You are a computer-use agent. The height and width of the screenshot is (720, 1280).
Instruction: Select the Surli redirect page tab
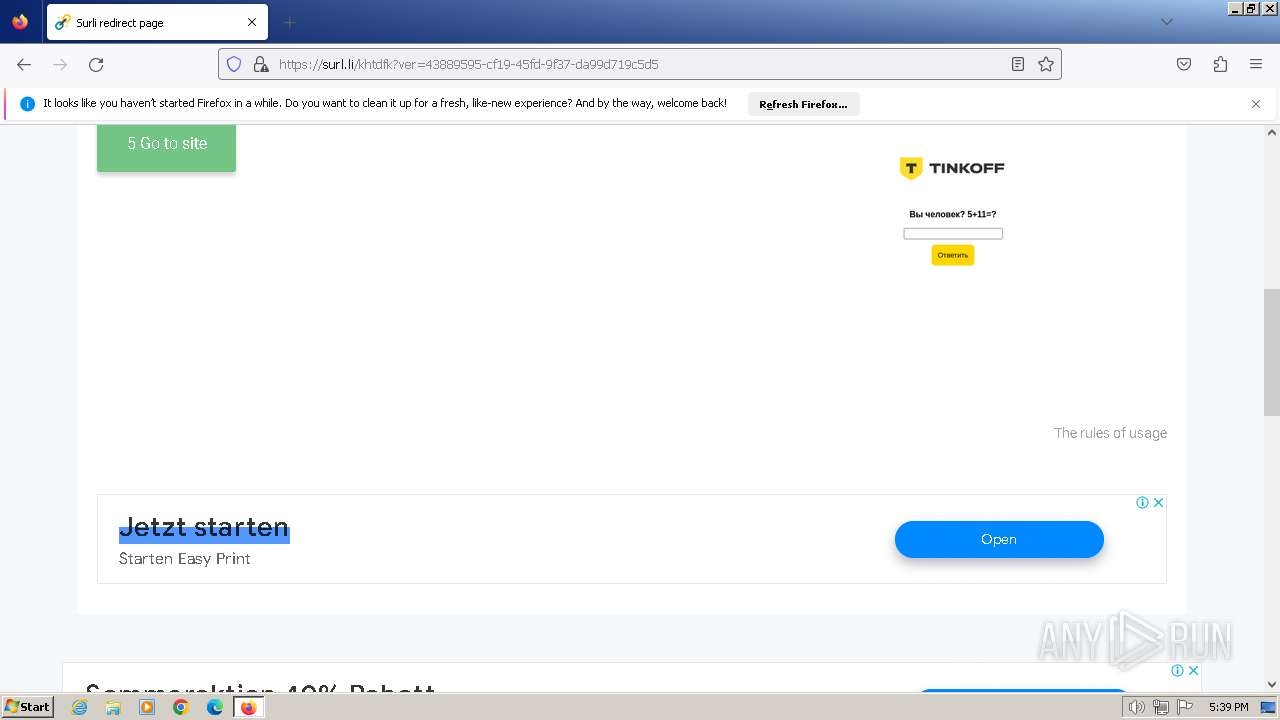pyautogui.click(x=157, y=22)
